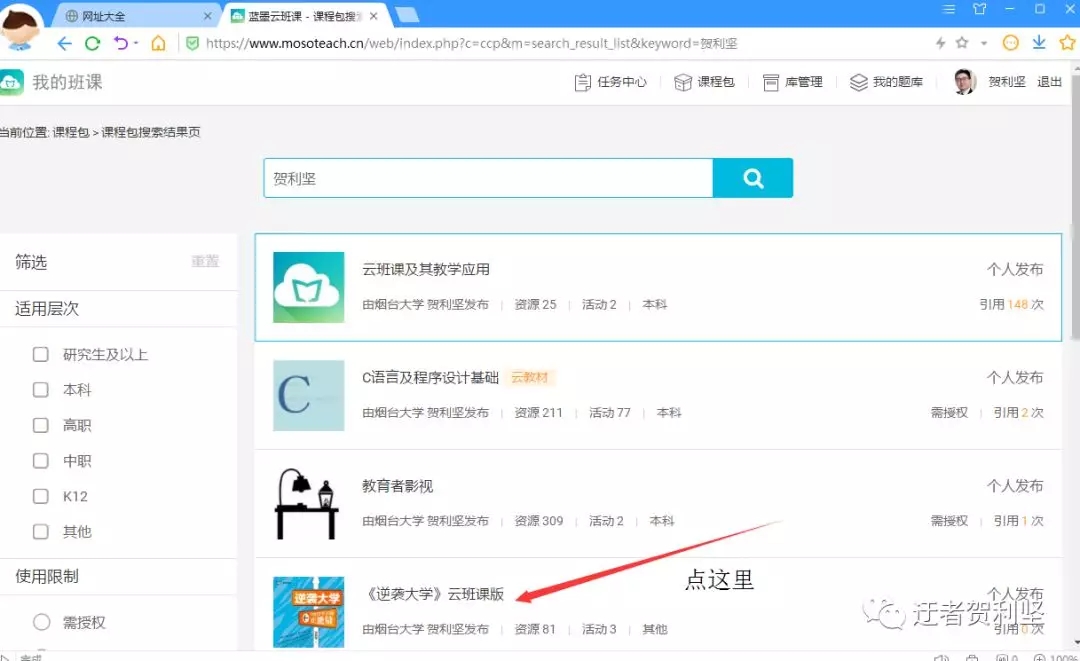
Task: Click the speaker icon in status bar
Action: [x=941, y=658]
